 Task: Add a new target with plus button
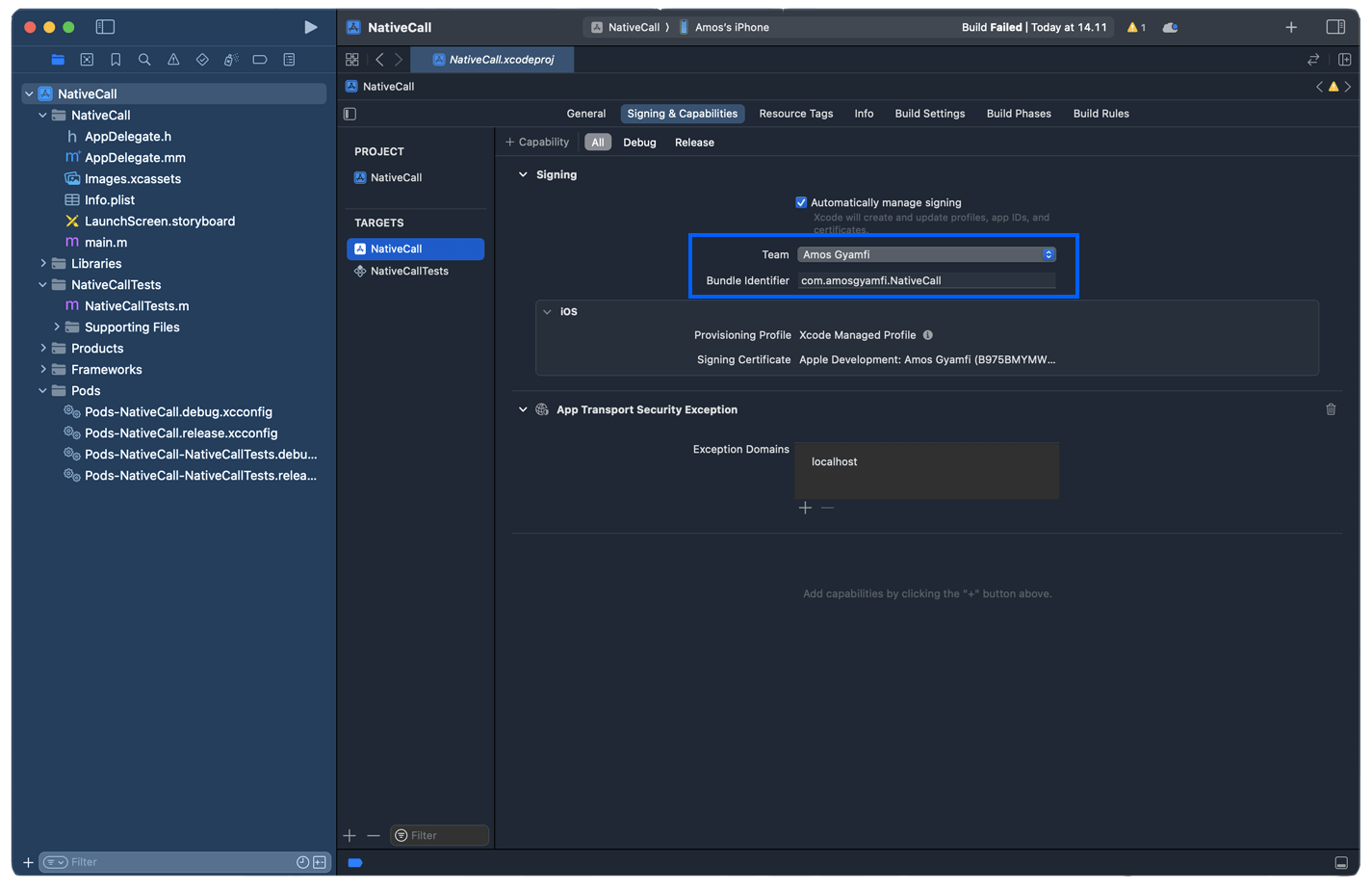click(x=349, y=835)
